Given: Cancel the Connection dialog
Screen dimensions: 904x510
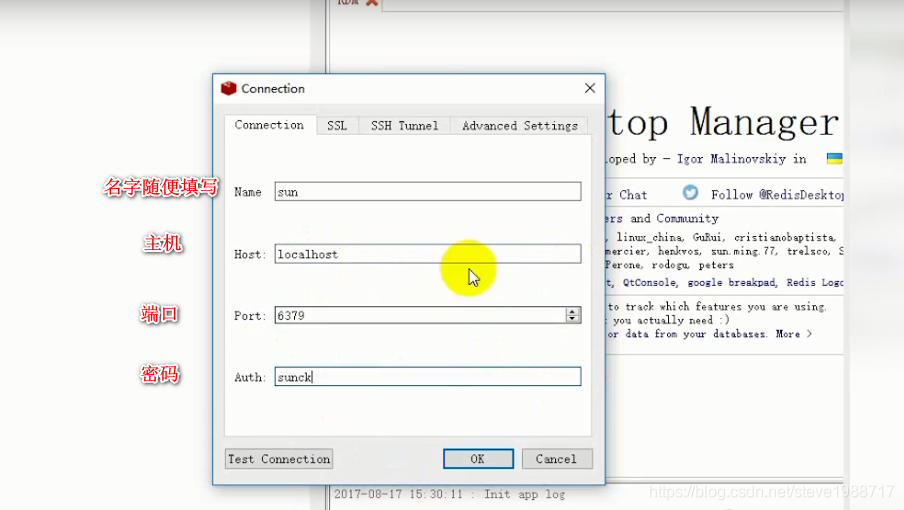Looking at the screenshot, I should pyautogui.click(x=557, y=459).
